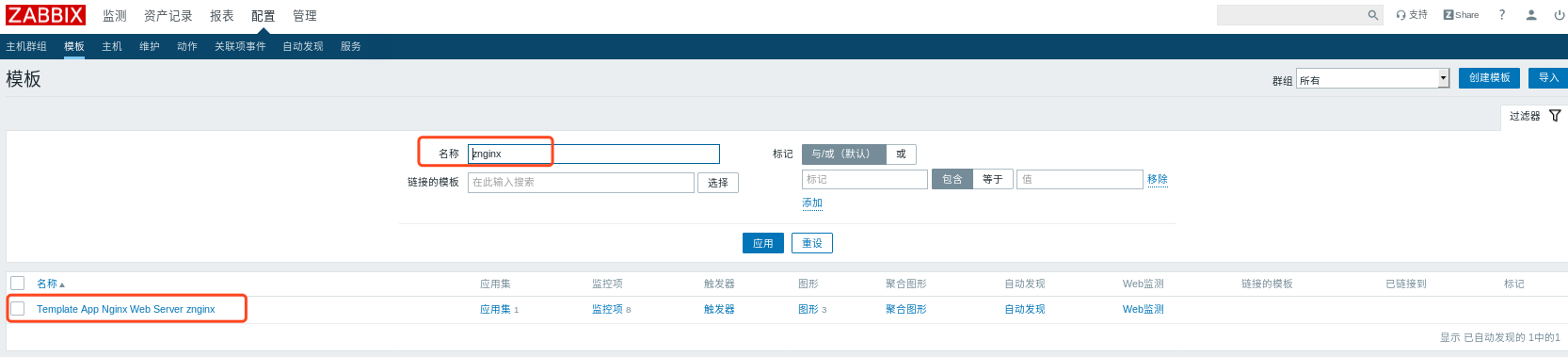Select the 或 tag option
The height and width of the screenshot is (357, 1568).
coord(901,154)
